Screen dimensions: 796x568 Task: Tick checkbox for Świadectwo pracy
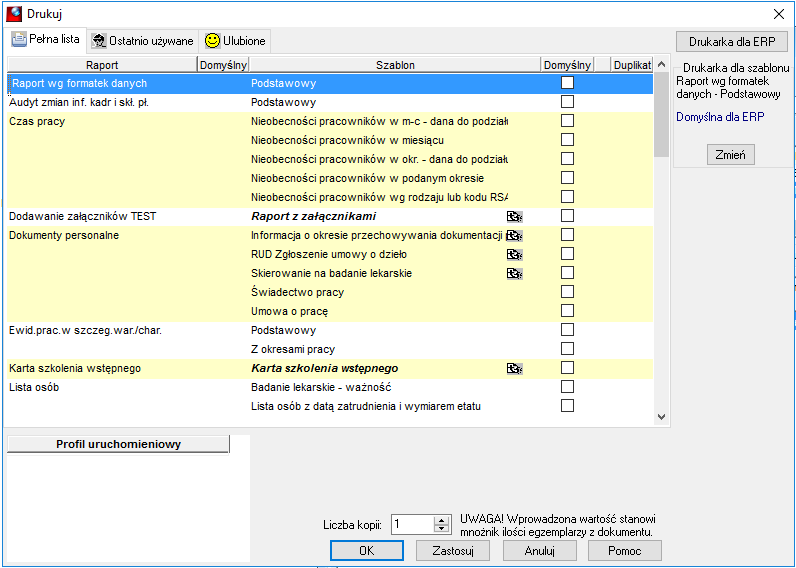(567, 292)
